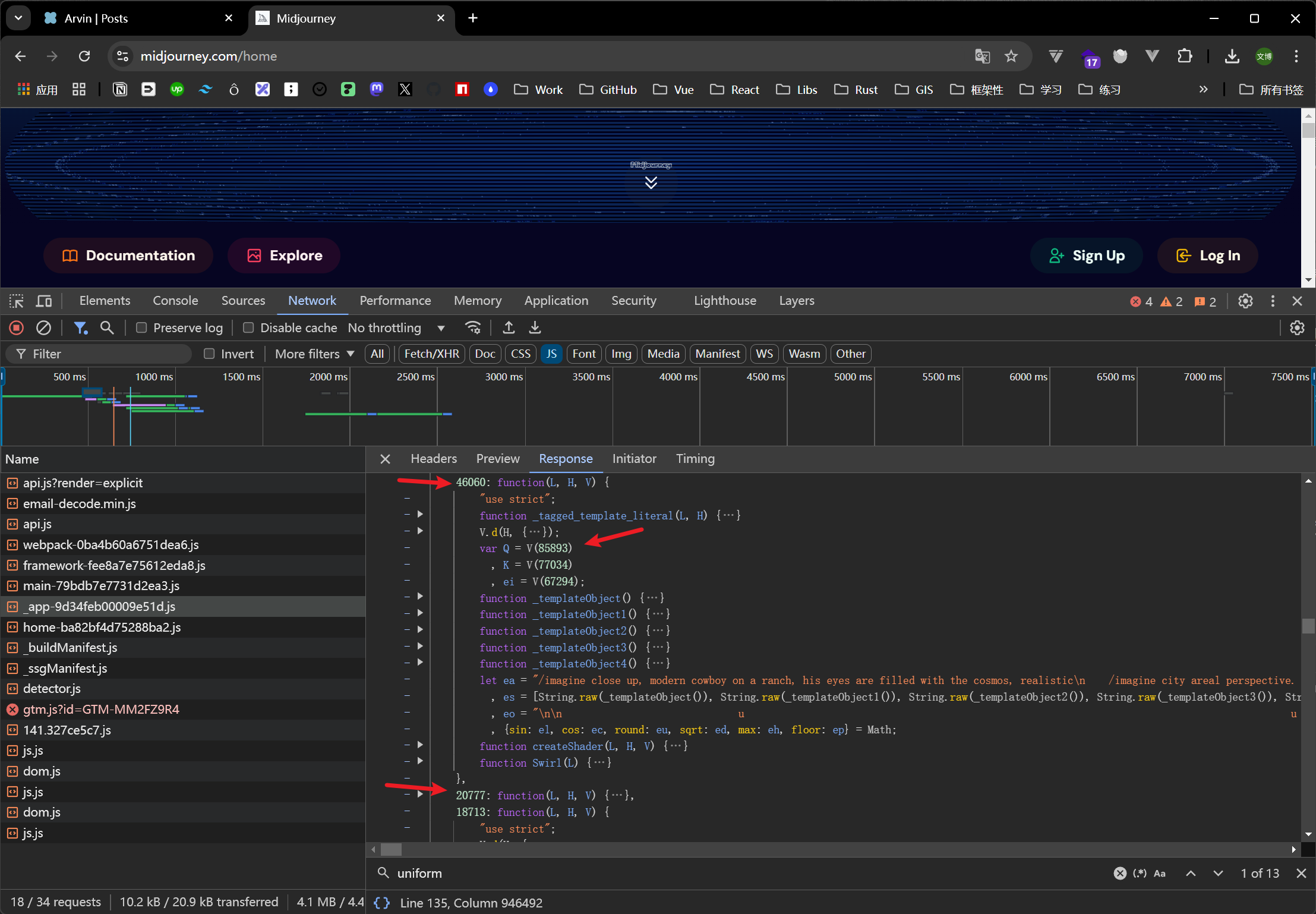This screenshot has height=914, width=1316.
Task: Click the Sign Up button
Action: click(x=1086, y=256)
